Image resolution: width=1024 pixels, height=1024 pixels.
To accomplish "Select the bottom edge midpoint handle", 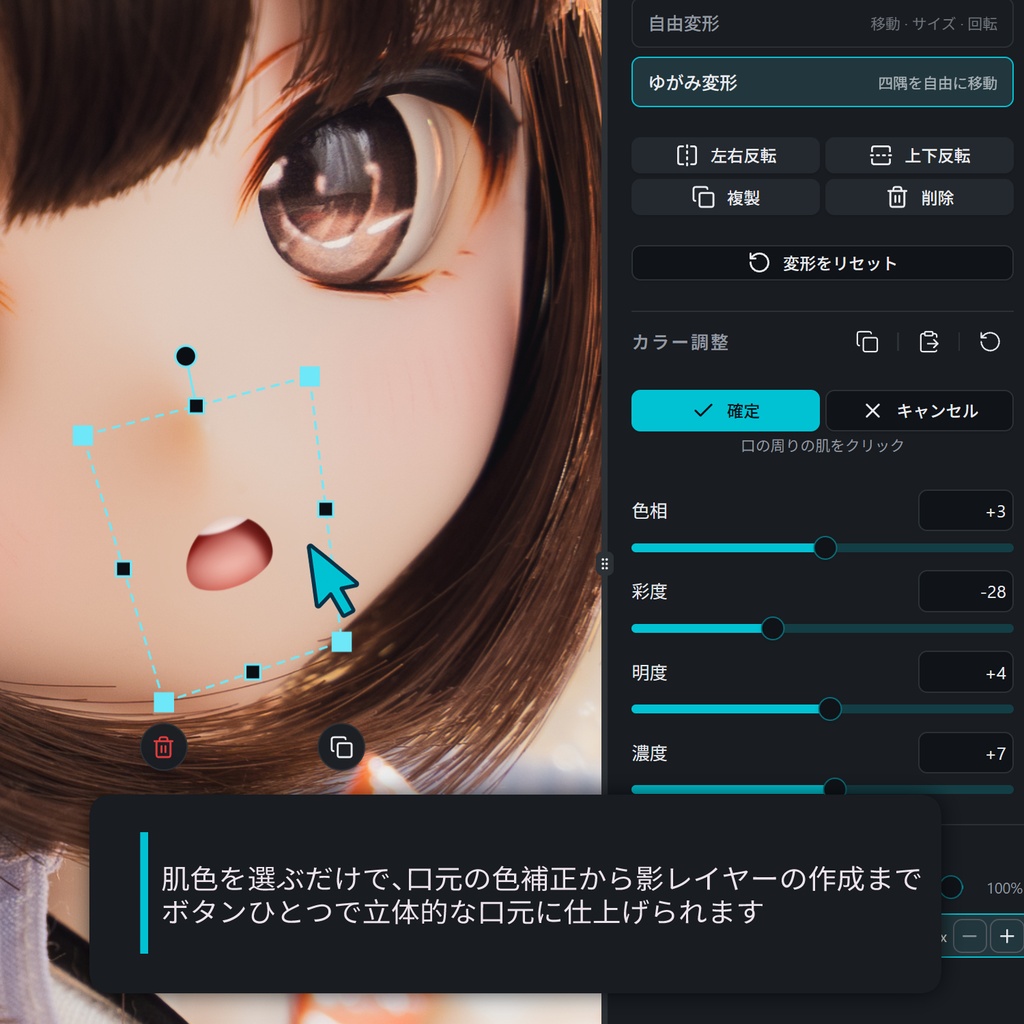I will coord(253,671).
